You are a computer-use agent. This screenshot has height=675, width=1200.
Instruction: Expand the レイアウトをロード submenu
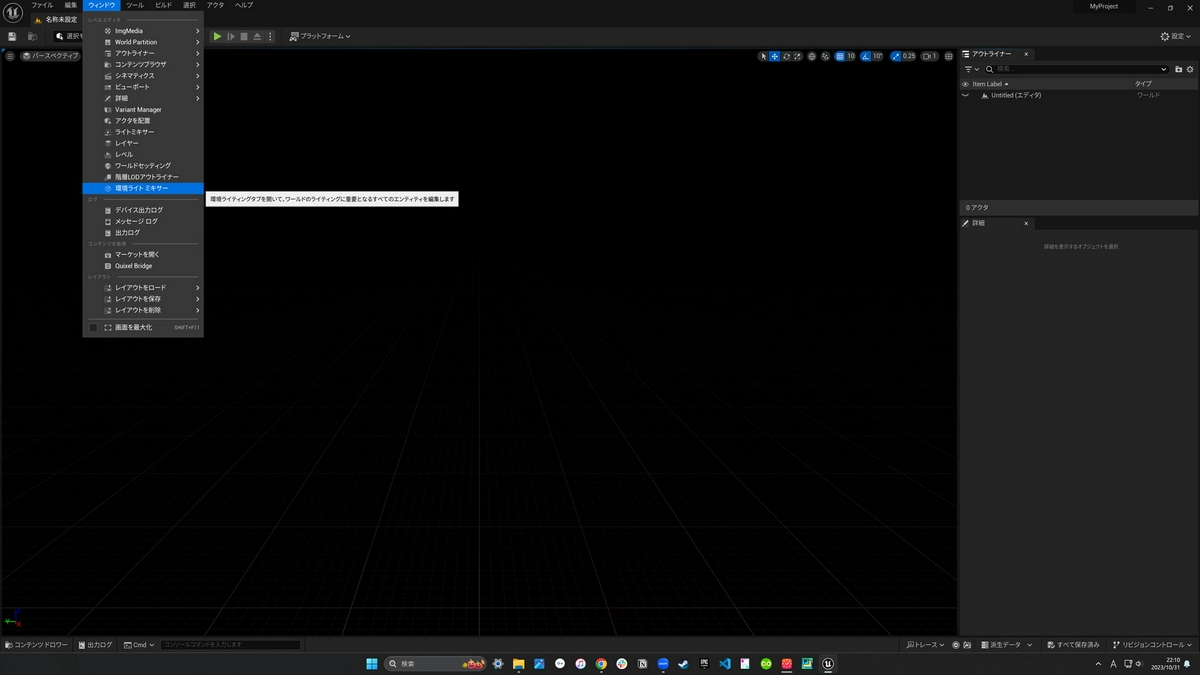click(x=143, y=287)
